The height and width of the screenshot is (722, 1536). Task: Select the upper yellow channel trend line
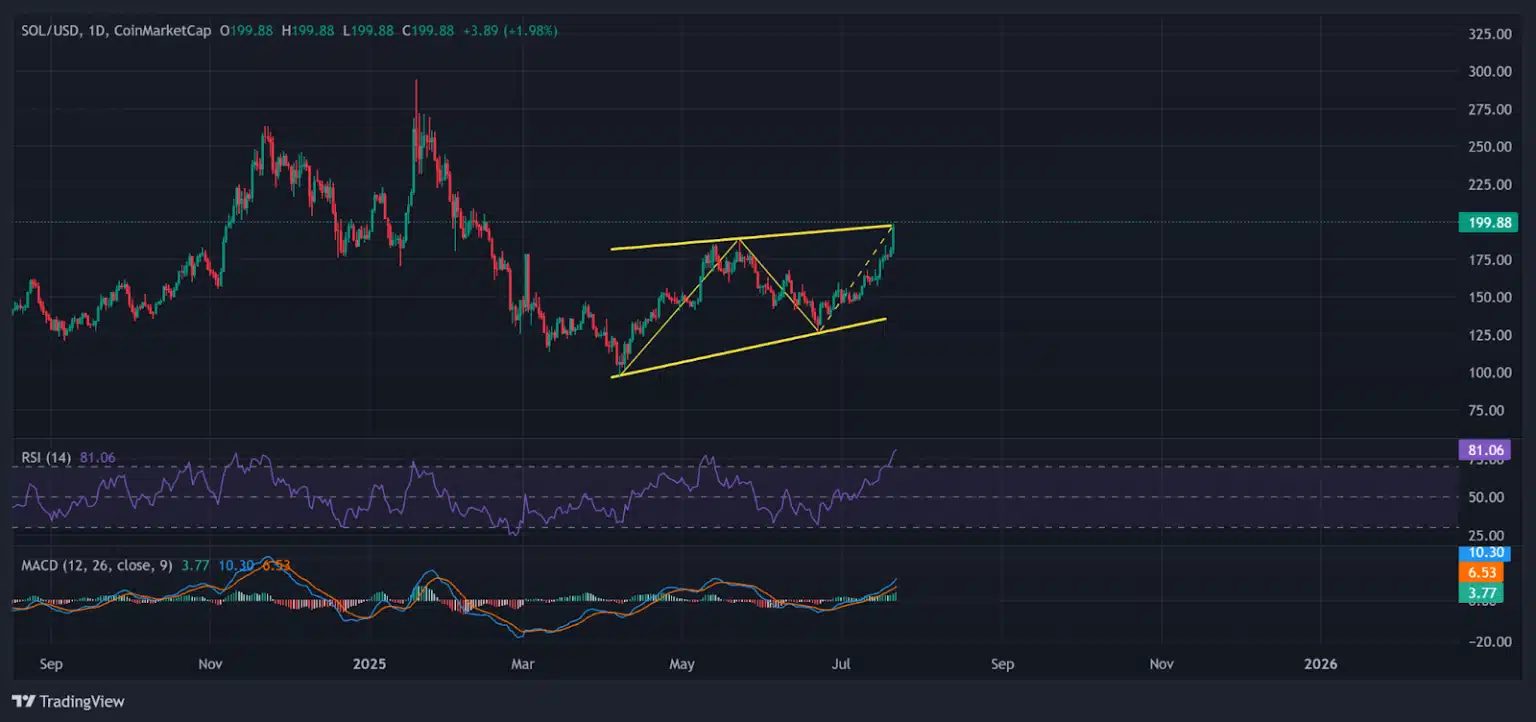(750, 238)
